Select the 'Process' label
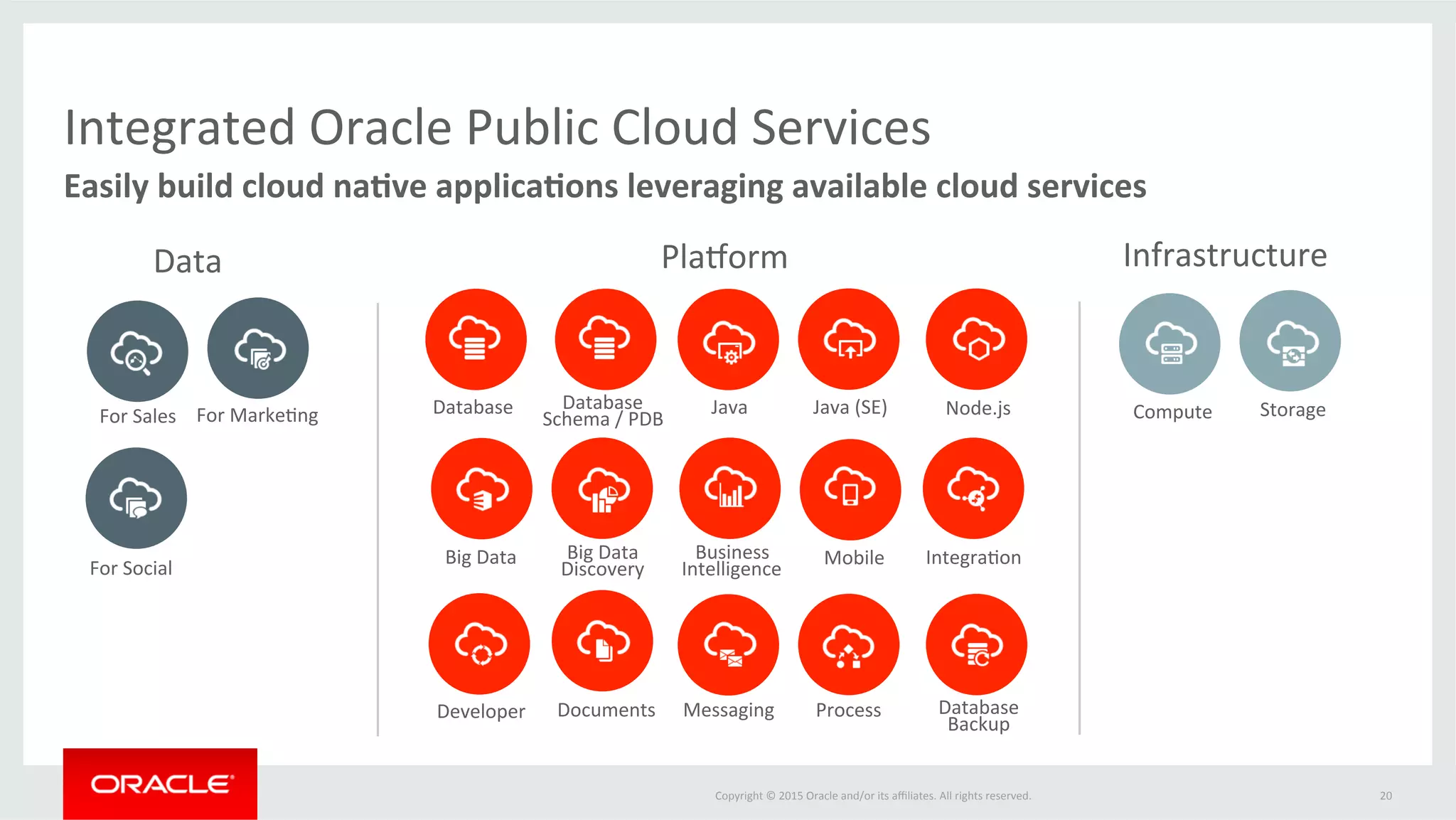This screenshot has height=820, width=1456. [848, 710]
